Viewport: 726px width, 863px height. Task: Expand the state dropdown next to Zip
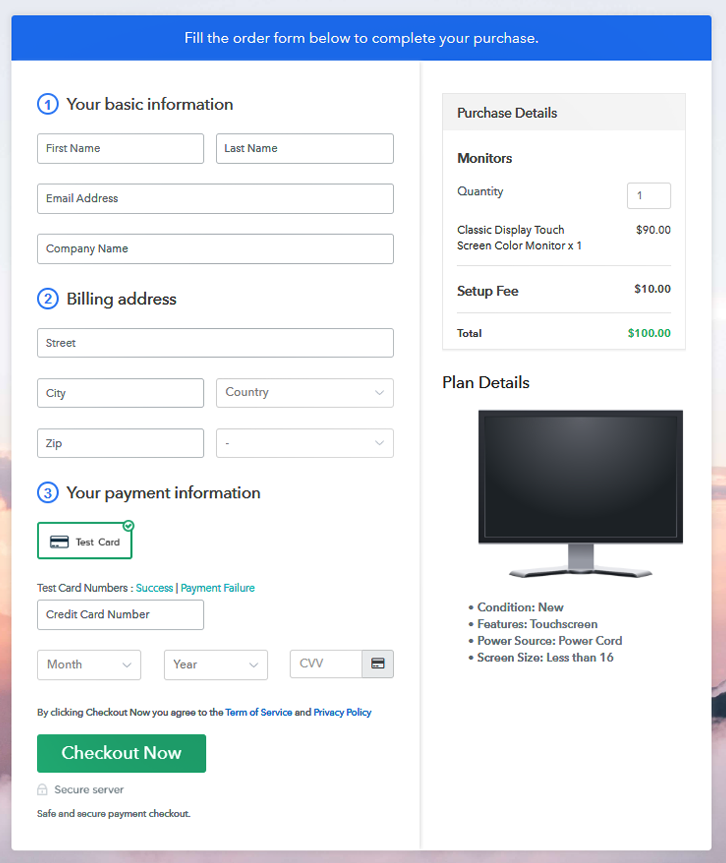(304, 443)
